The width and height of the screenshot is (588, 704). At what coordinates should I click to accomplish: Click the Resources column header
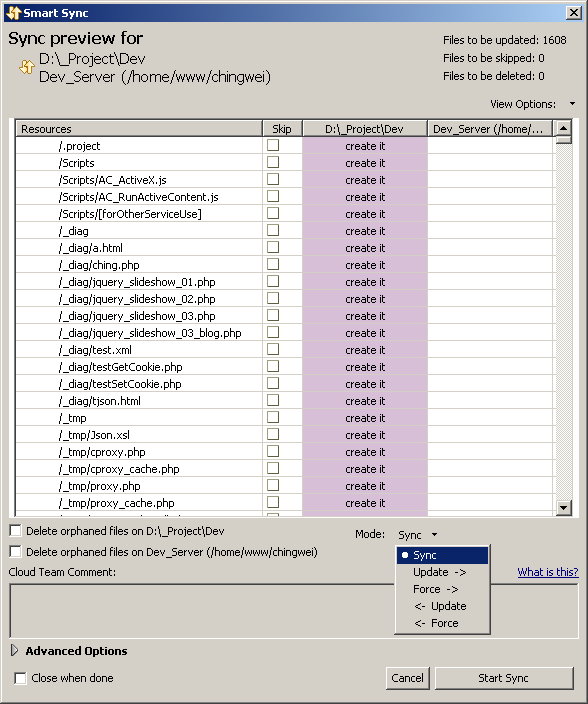point(139,129)
